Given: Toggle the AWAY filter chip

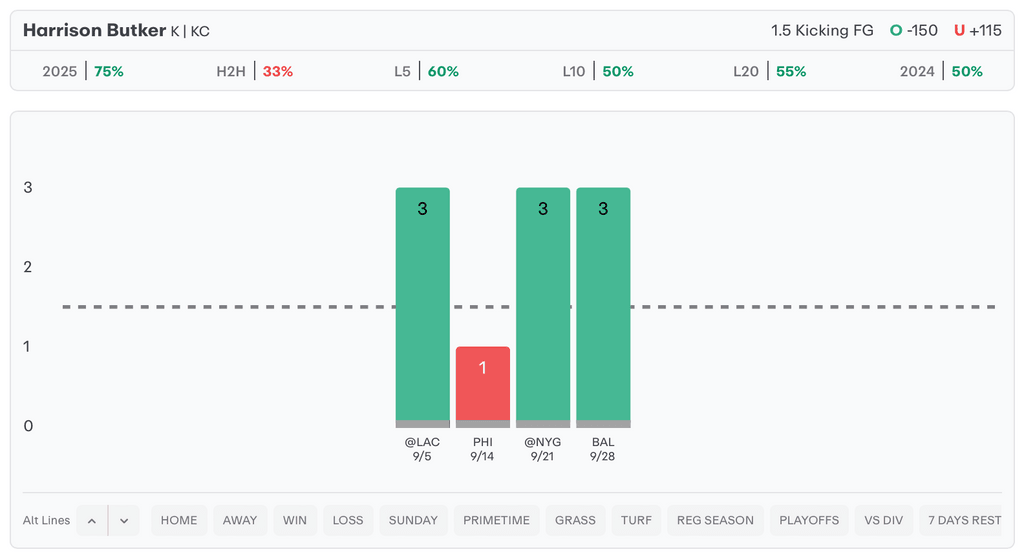Looking at the screenshot, I should coord(240,520).
